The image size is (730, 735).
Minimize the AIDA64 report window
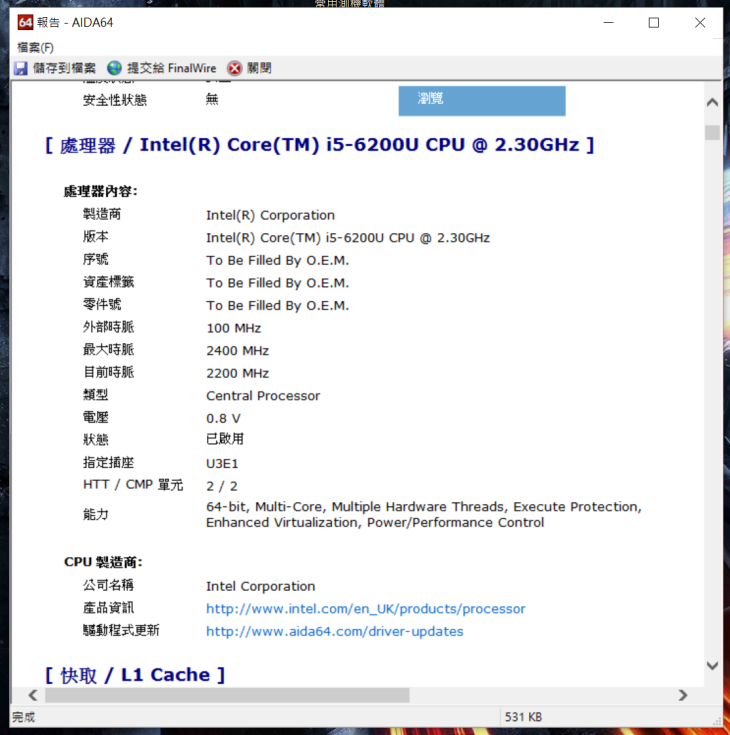click(x=609, y=22)
